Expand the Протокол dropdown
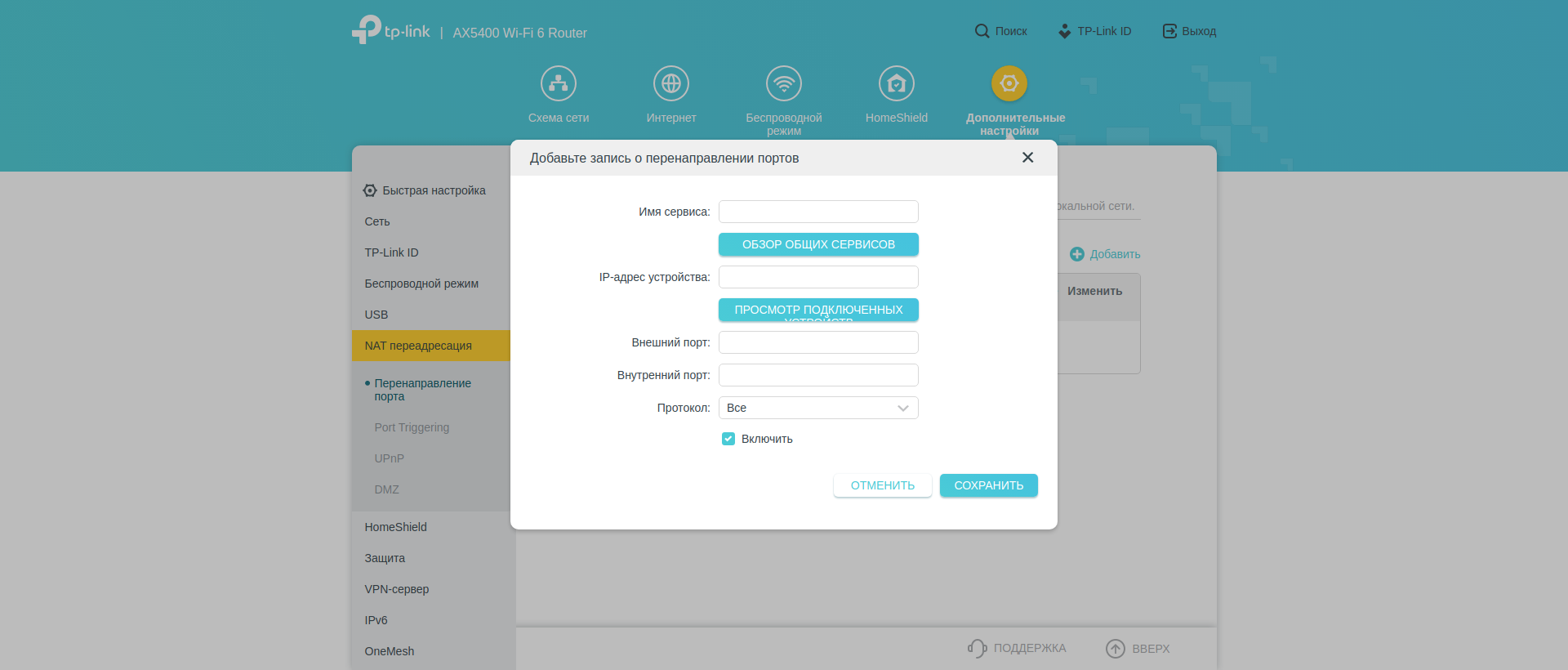Viewport: 1568px width, 670px height. (818, 408)
